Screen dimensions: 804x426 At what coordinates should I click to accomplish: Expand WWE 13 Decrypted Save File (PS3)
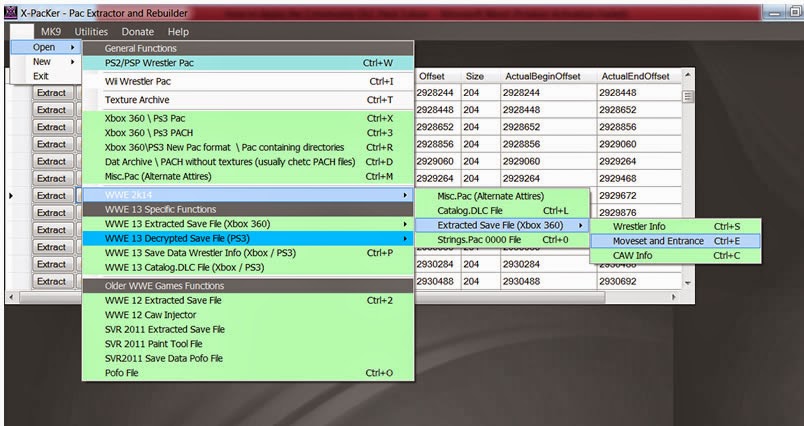tap(248, 238)
